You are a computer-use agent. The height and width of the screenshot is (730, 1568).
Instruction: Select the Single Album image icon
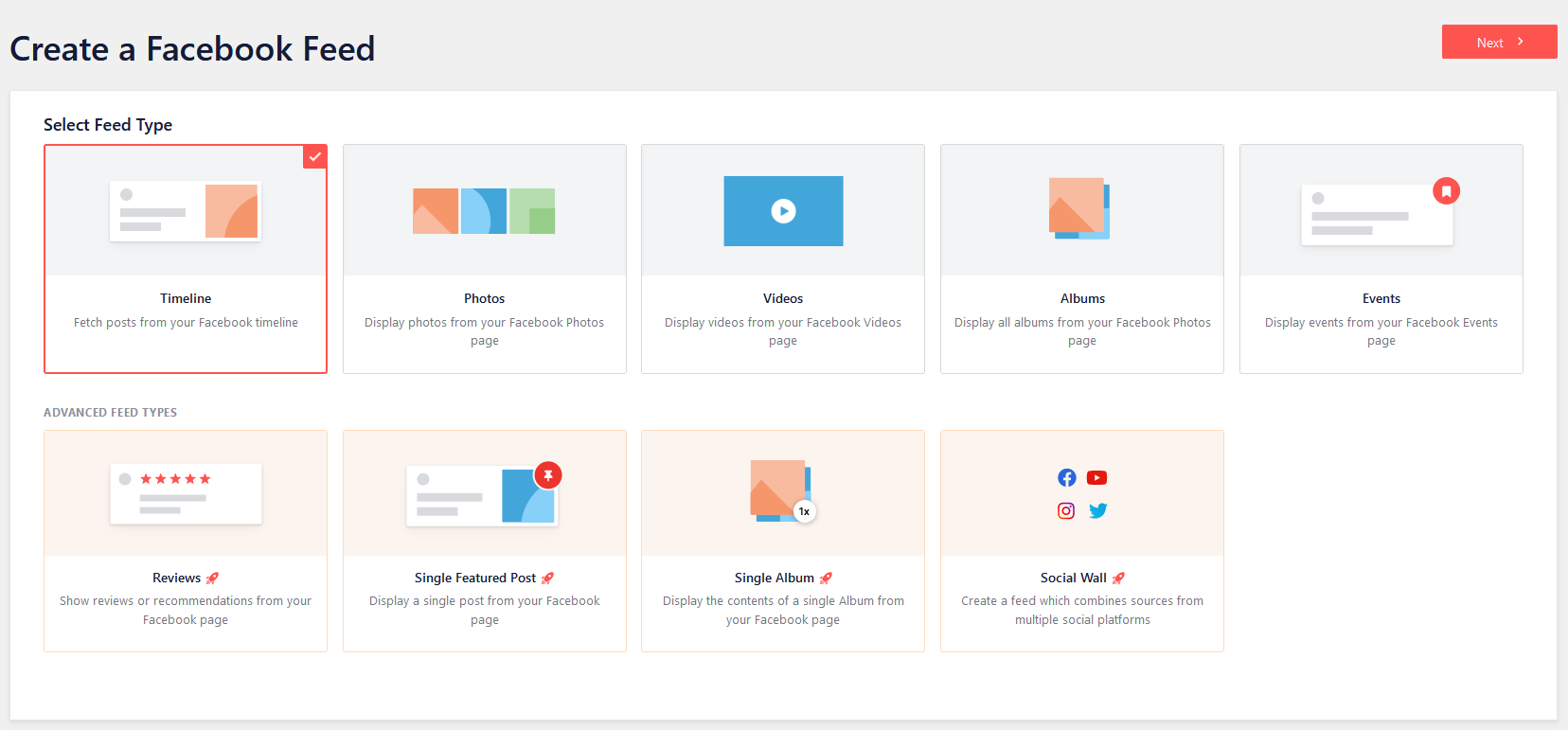780,490
